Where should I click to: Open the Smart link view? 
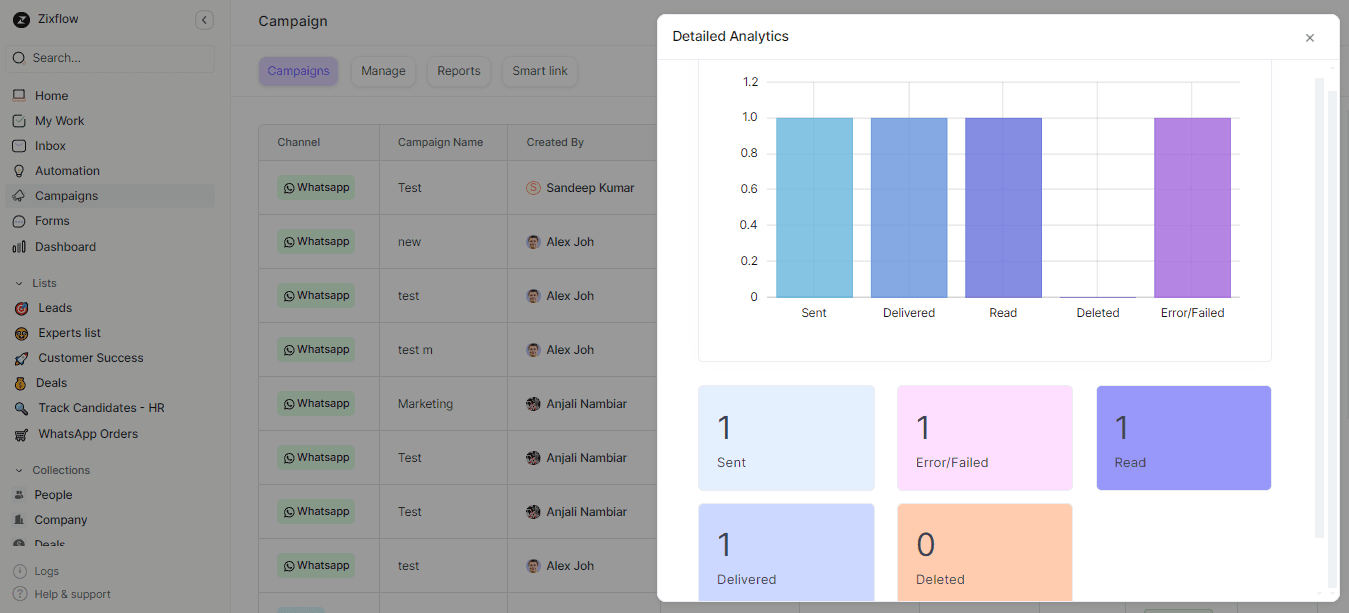(539, 71)
